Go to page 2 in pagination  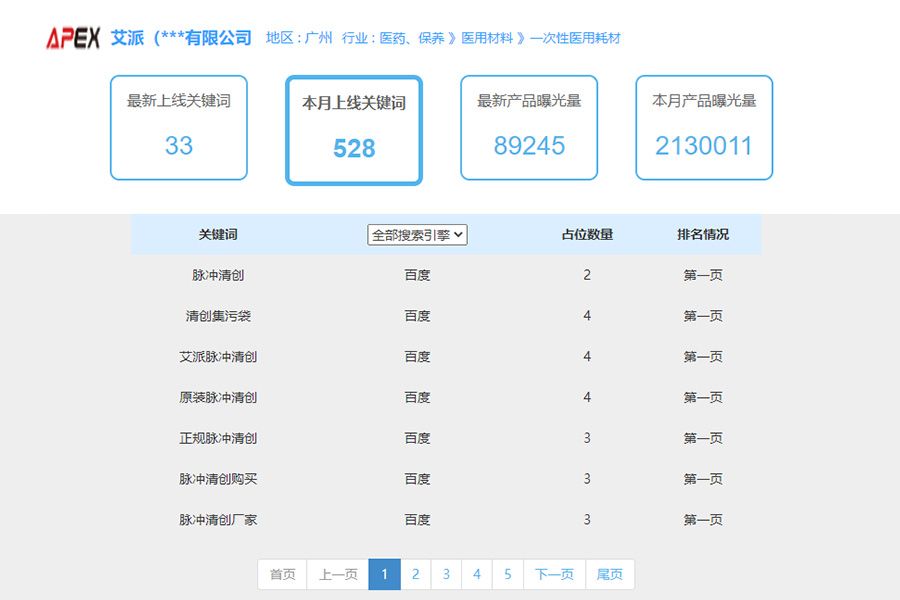point(415,574)
